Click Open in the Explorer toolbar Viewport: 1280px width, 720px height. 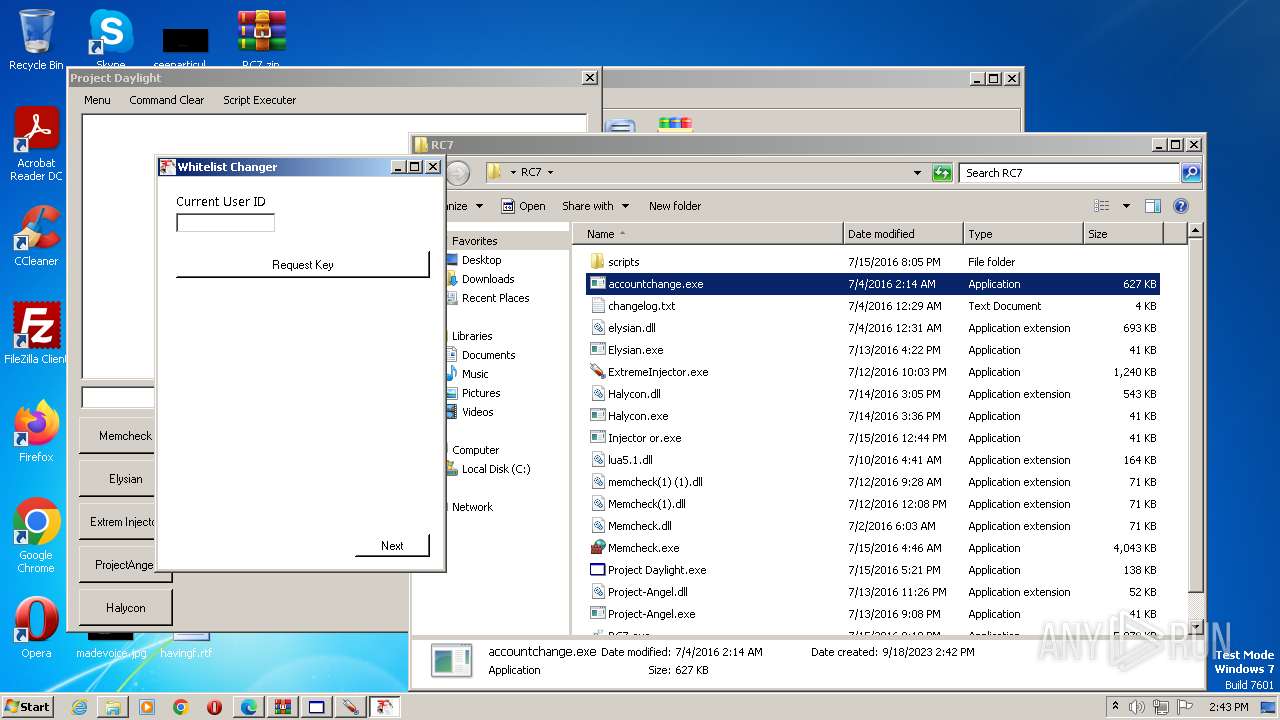[523, 206]
